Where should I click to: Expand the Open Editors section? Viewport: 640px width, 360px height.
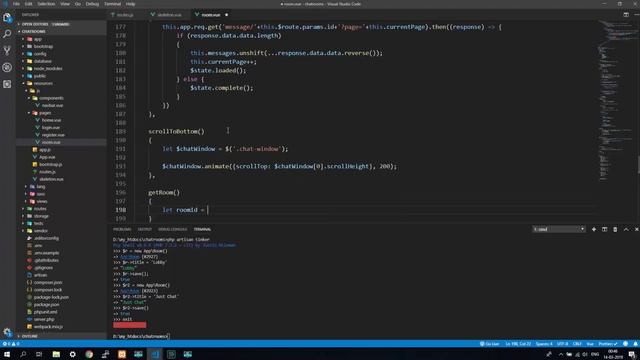[x=61, y=24]
